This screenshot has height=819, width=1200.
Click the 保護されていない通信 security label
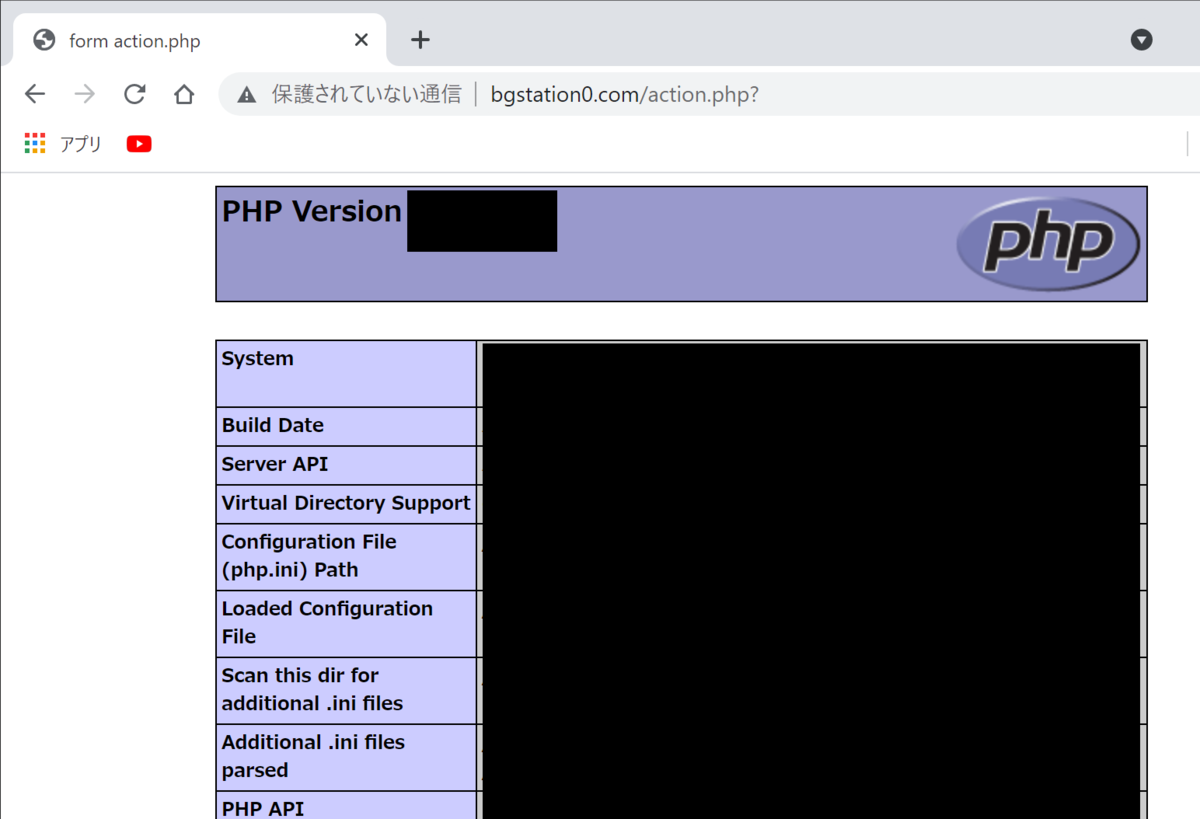pos(366,95)
